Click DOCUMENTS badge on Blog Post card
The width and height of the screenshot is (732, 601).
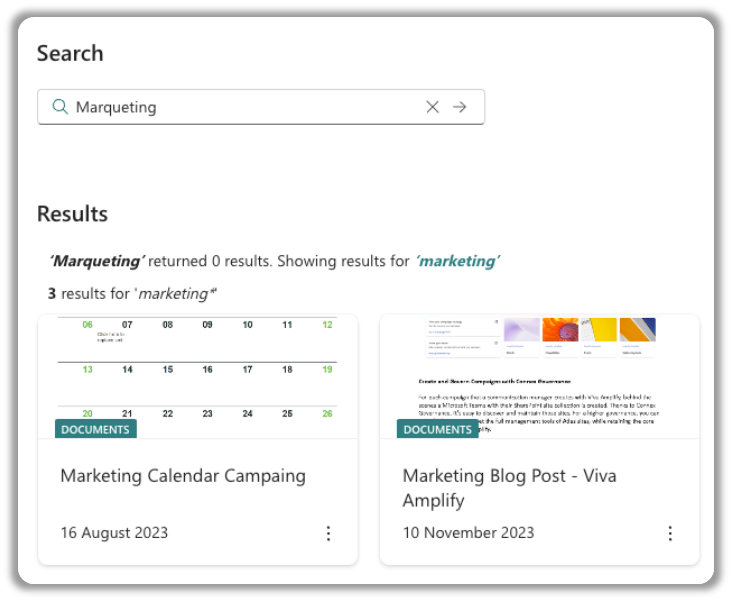438,429
